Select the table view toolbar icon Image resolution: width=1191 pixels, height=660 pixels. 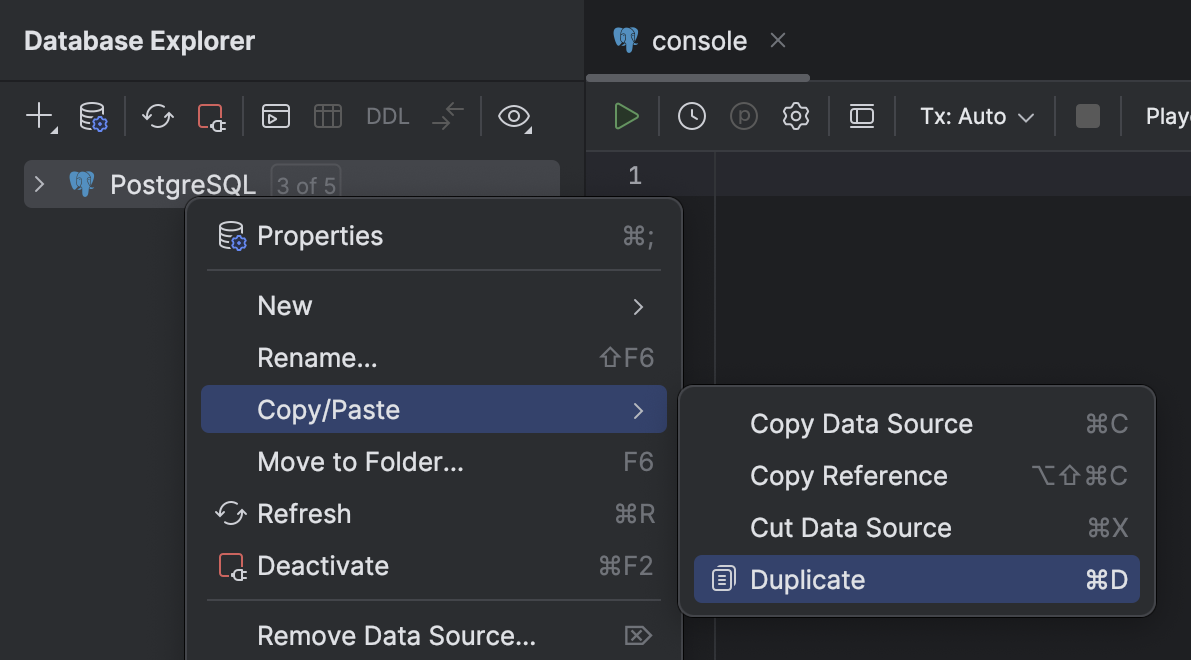pyautogui.click(x=327, y=116)
